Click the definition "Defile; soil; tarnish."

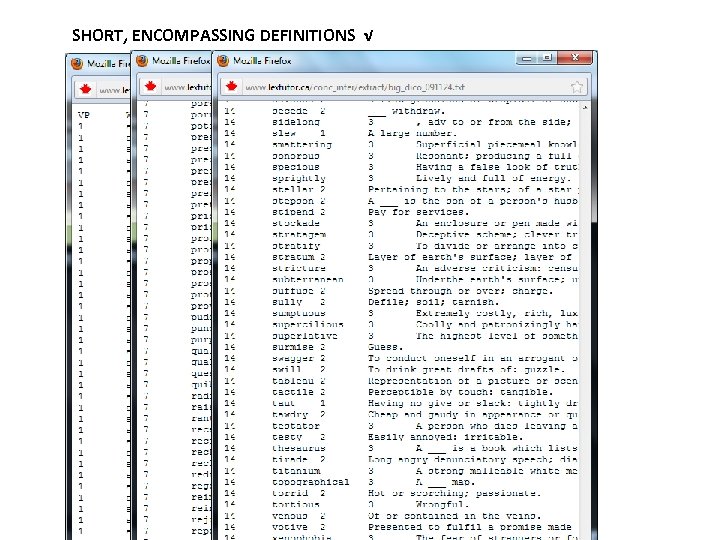pos(433,302)
